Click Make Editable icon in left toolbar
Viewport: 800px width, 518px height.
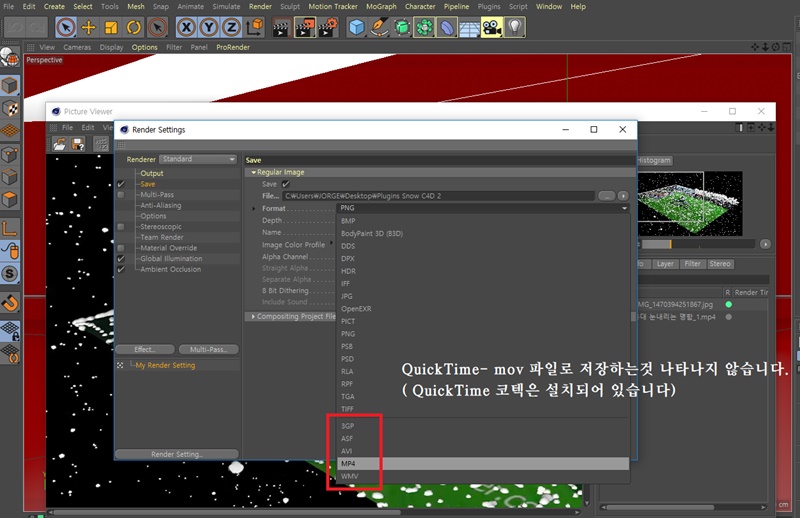pos(10,57)
